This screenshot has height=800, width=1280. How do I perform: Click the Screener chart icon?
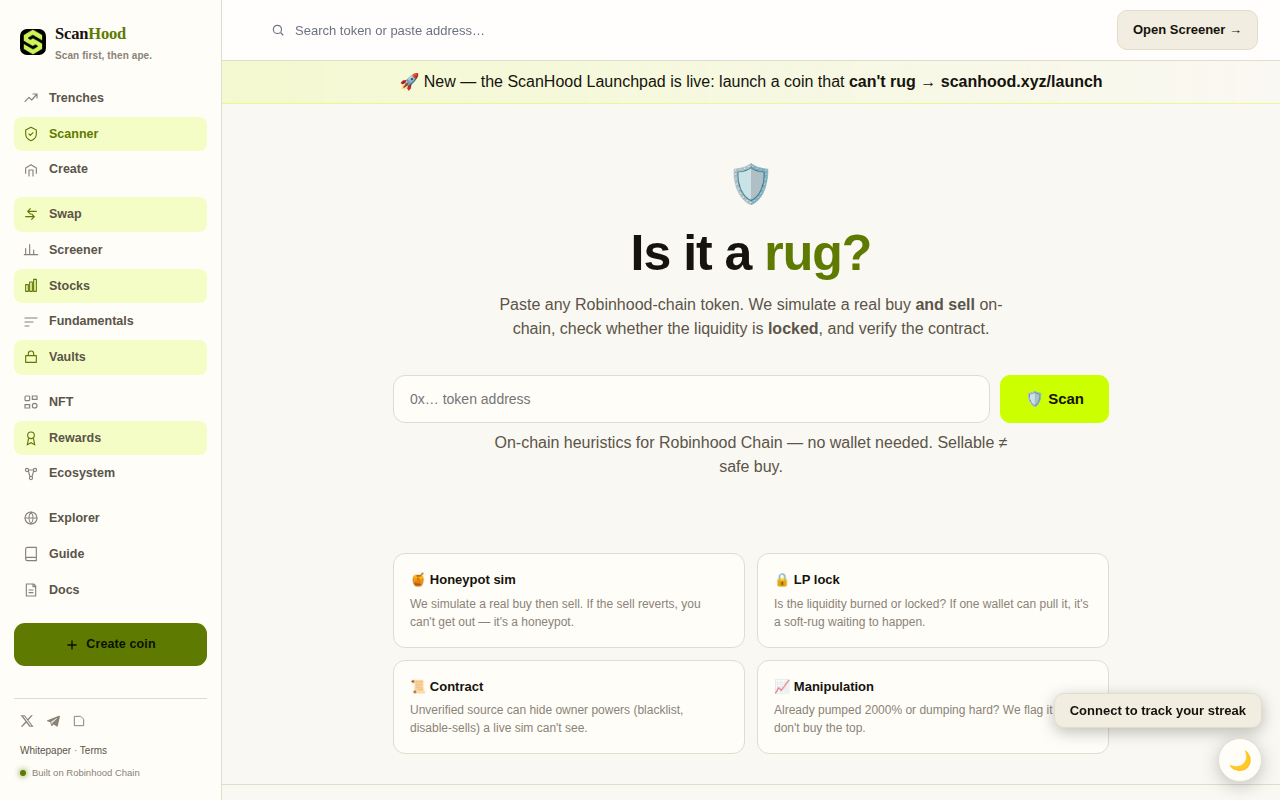click(31, 250)
